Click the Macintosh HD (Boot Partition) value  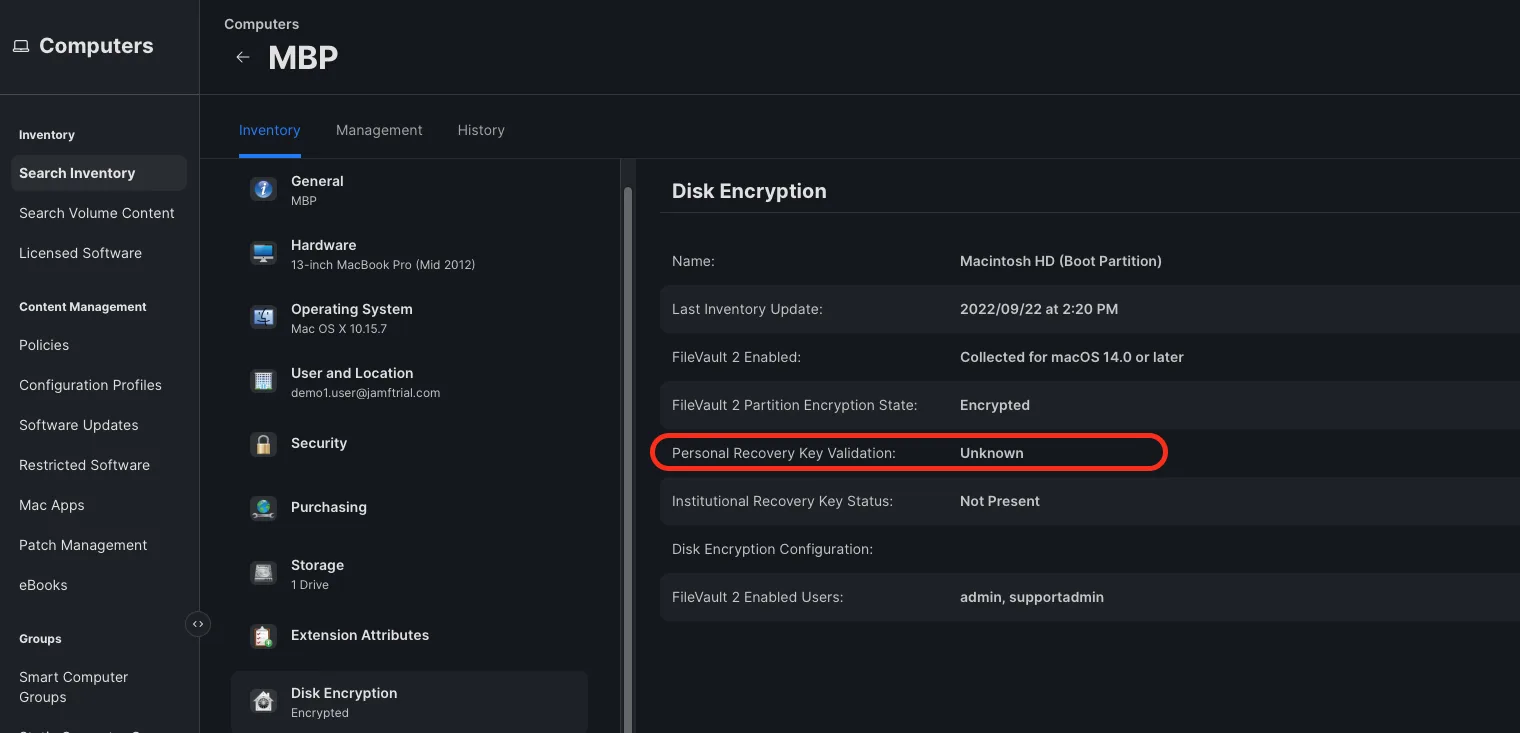[x=1061, y=261]
